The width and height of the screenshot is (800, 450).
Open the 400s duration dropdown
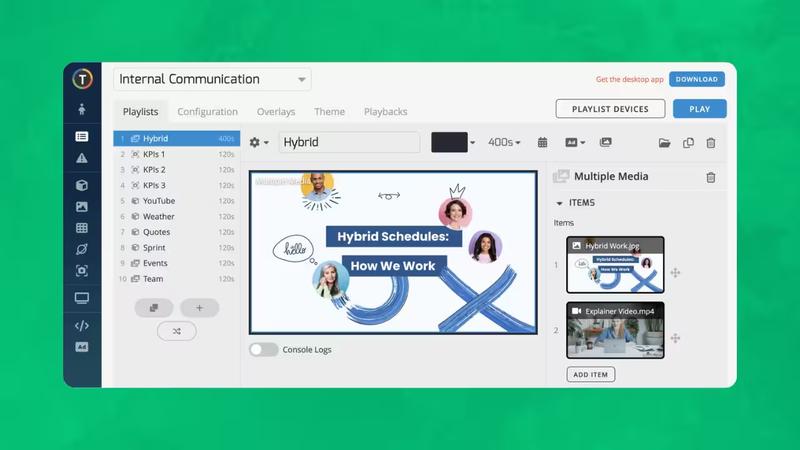tap(504, 142)
